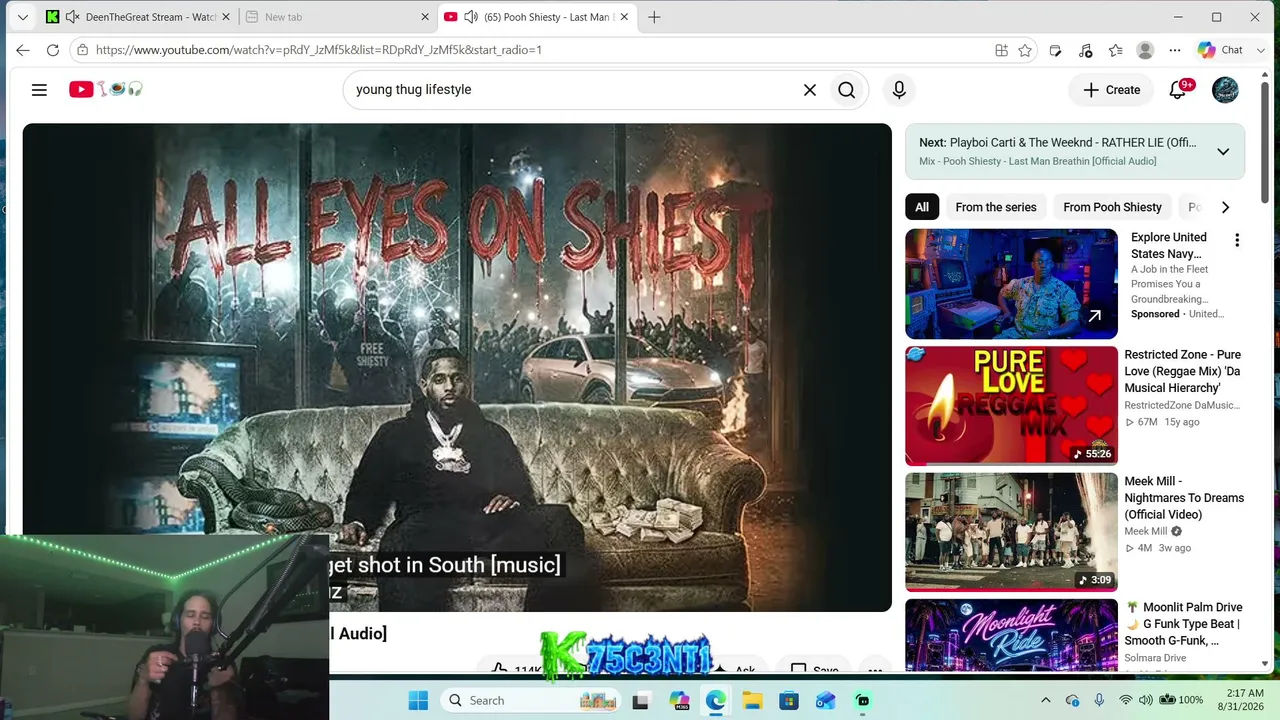
Task: Open Edge Settings and more menu
Action: pyautogui.click(x=1175, y=50)
